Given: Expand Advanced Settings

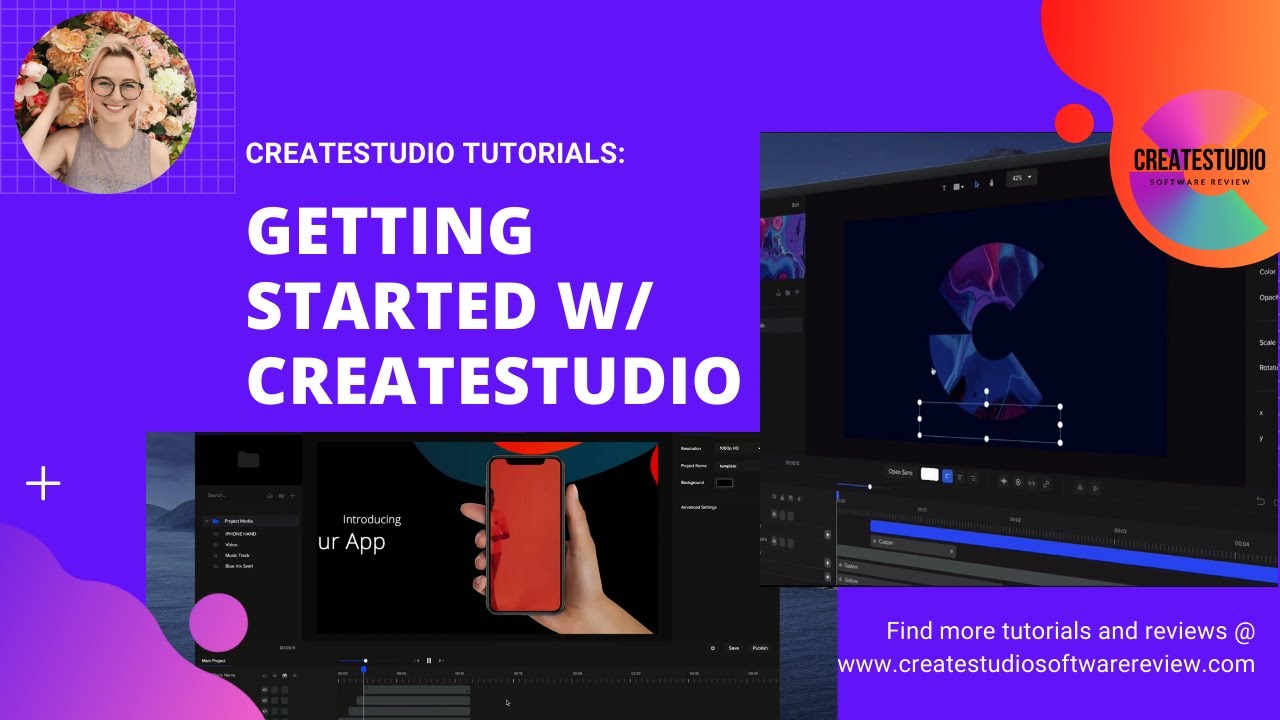Looking at the screenshot, I should click(x=700, y=507).
